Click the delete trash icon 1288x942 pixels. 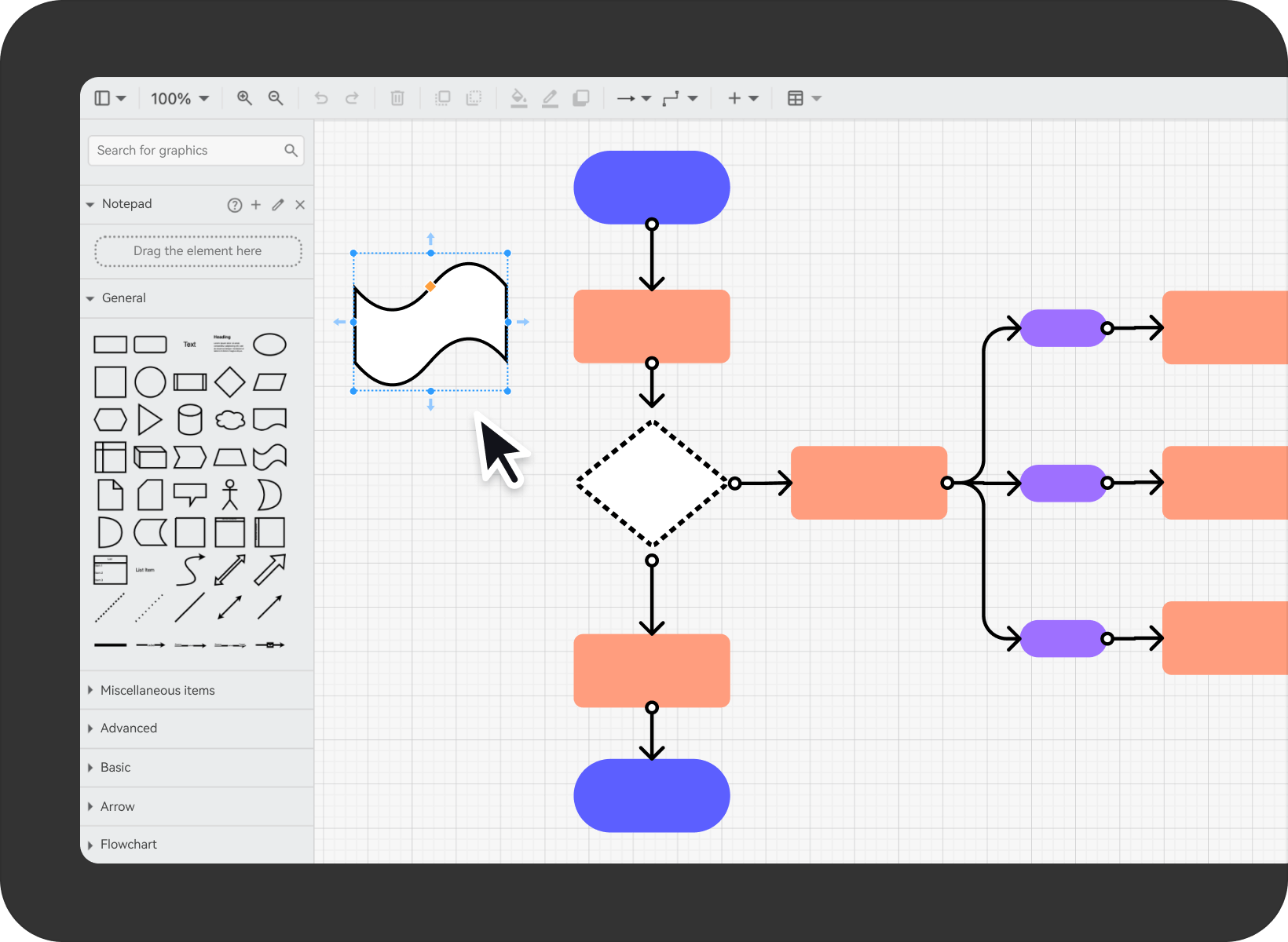tap(397, 98)
